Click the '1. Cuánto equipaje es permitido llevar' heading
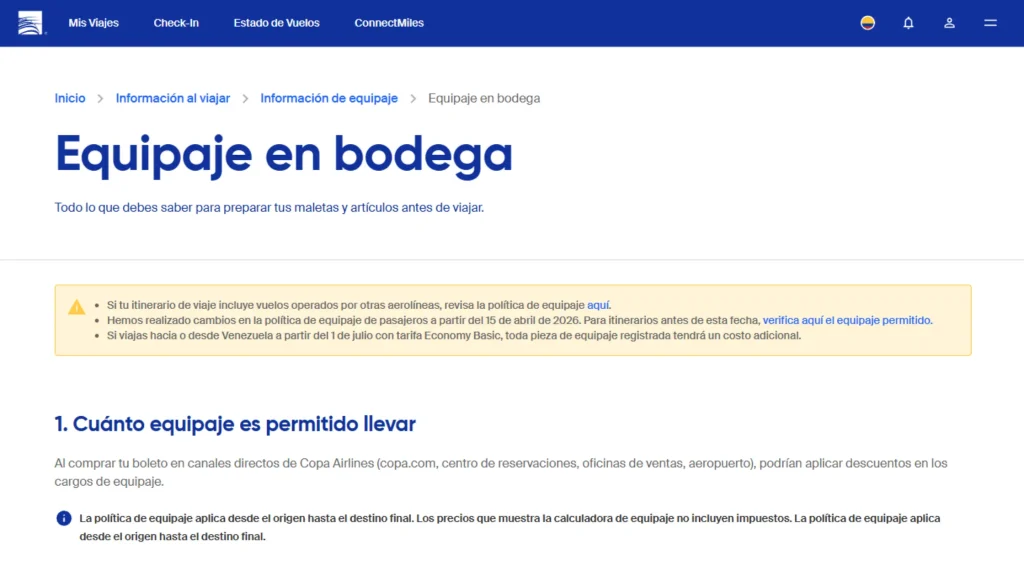This screenshot has width=1024, height=576. pyautogui.click(x=235, y=424)
